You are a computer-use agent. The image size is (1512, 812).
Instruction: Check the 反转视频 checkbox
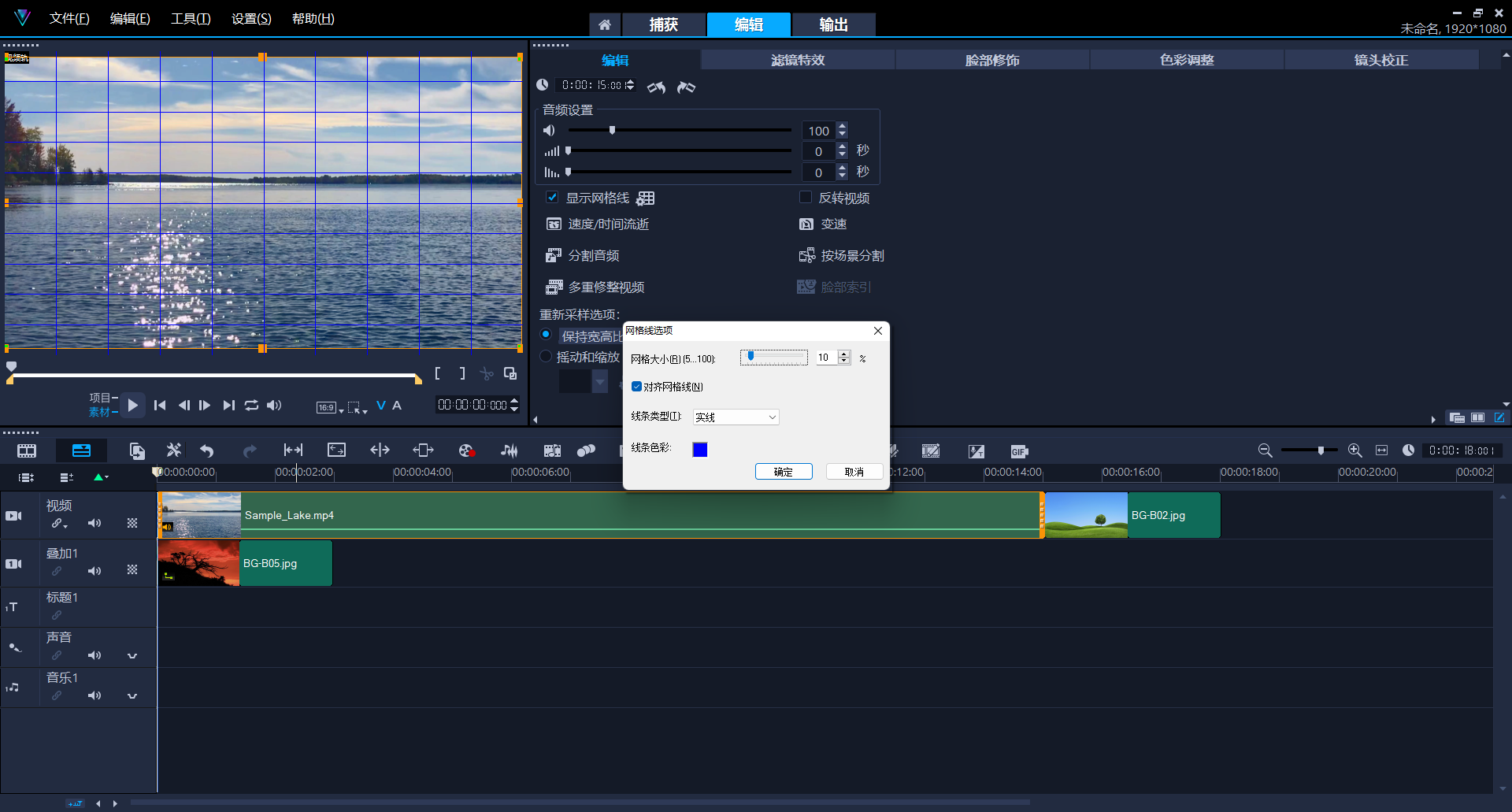(805, 197)
